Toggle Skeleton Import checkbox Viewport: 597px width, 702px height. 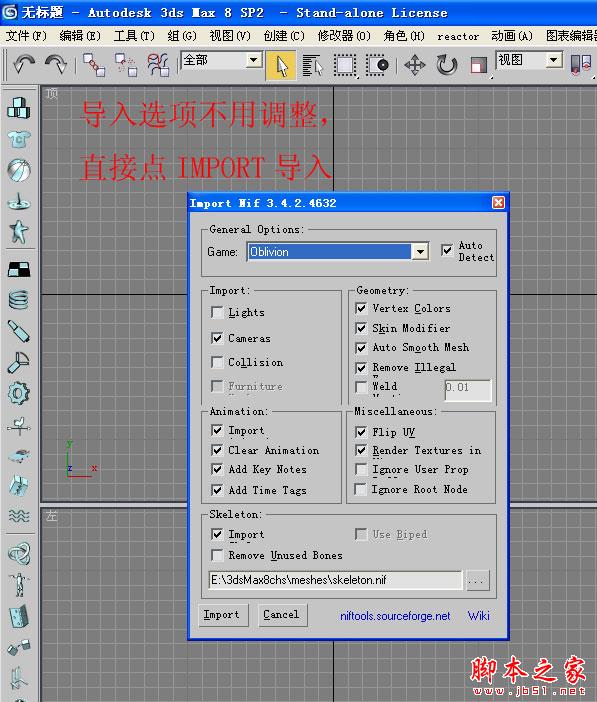(x=217, y=534)
